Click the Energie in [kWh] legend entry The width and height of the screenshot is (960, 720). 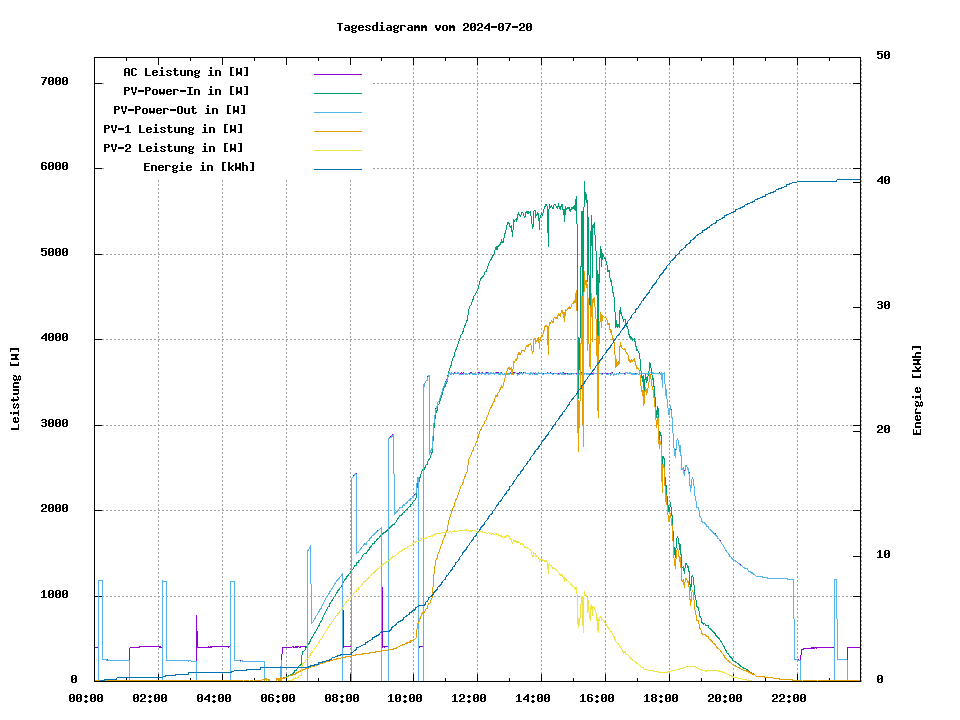click(198, 167)
